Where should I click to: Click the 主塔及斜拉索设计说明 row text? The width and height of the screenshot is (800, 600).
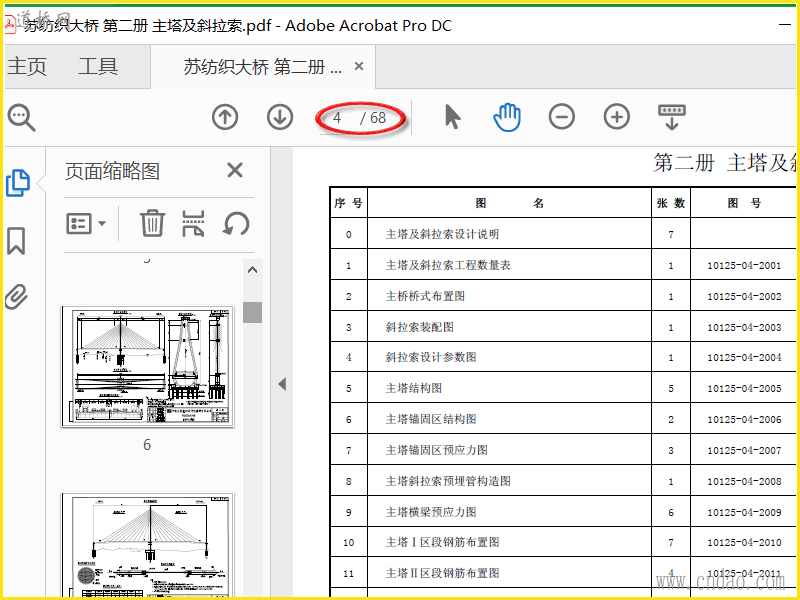pos(442,234)
